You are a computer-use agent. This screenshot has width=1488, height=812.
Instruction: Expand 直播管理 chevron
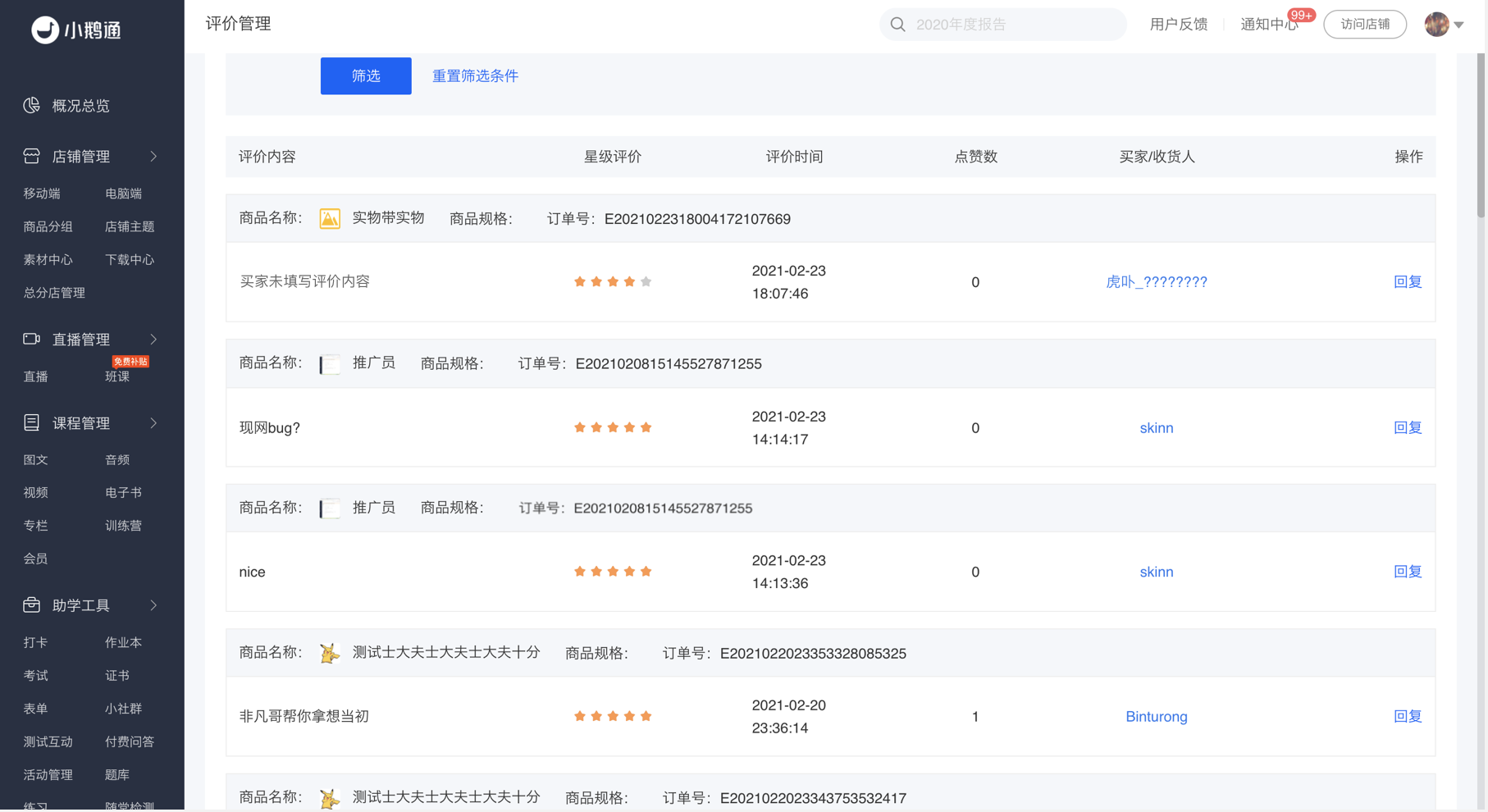coord(153,339)
